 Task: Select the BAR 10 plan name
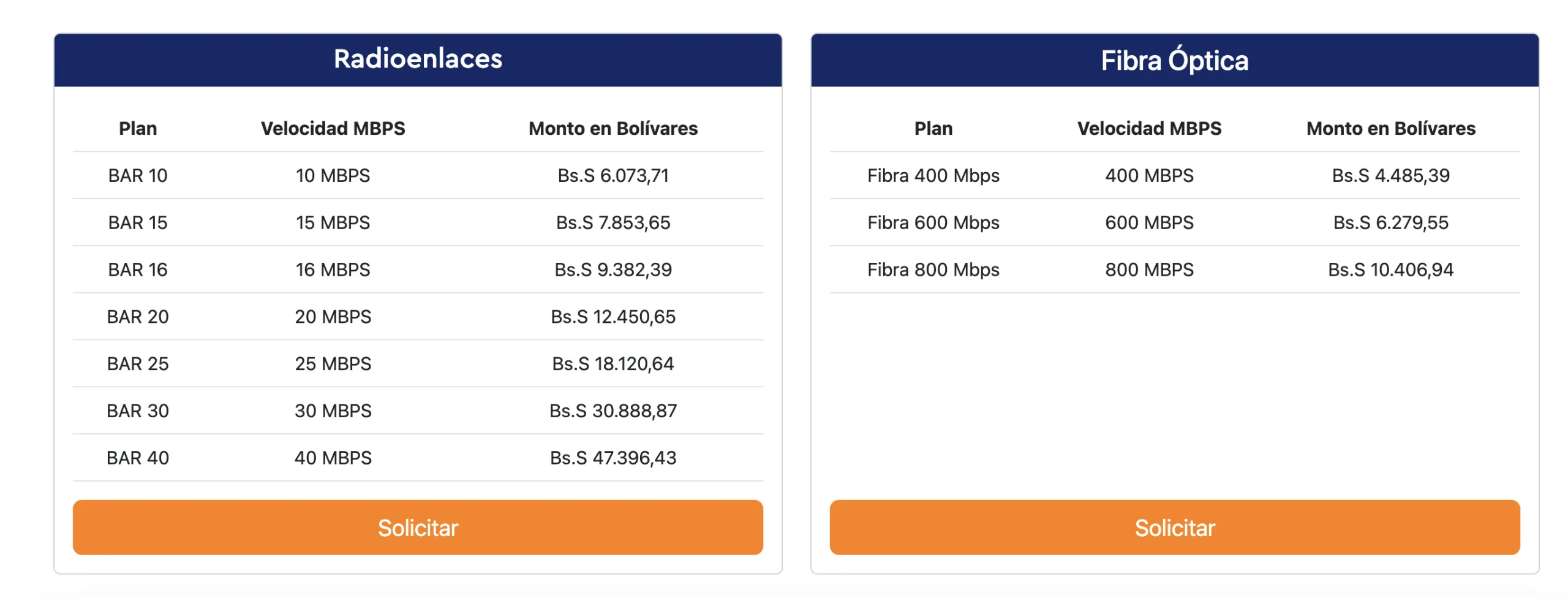click(138, 176)
